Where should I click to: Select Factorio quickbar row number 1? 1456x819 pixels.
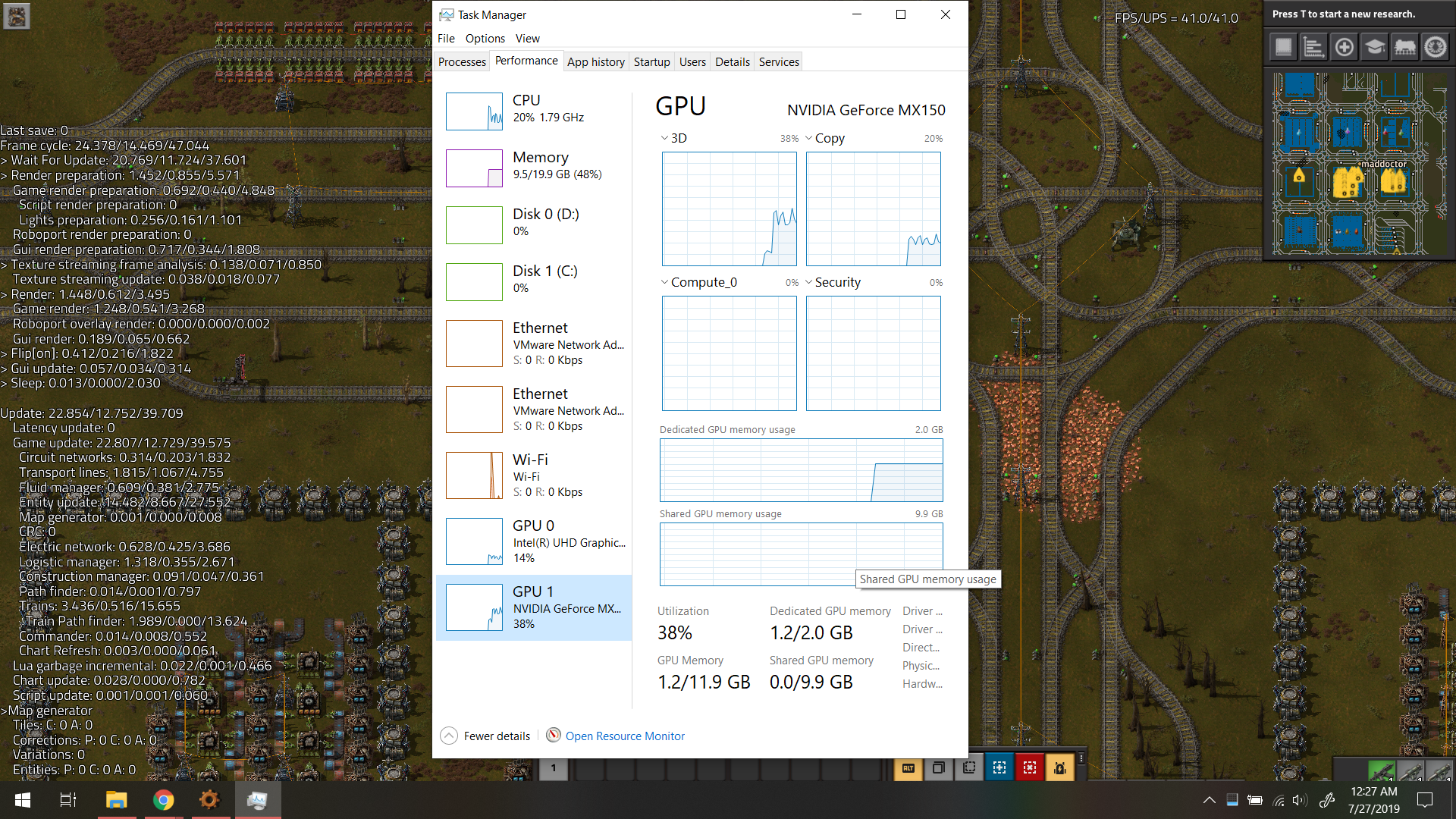[x=554, y=768]
